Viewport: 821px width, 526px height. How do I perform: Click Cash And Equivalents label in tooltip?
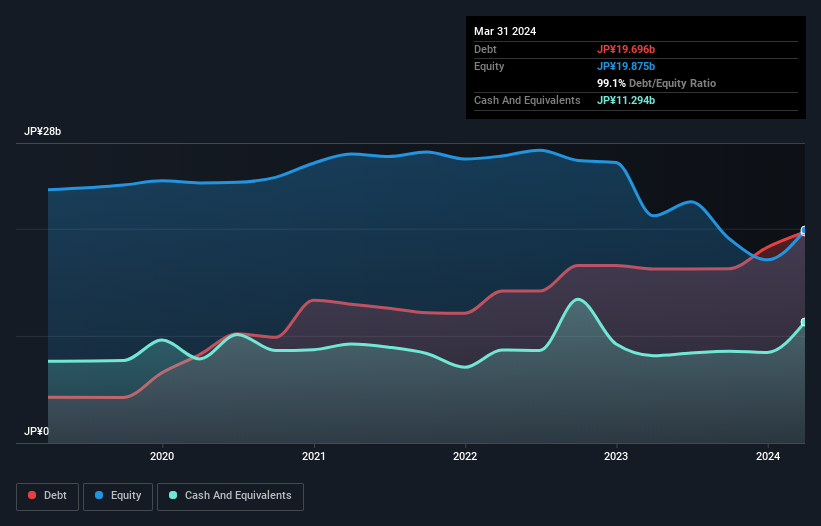coord(527,100)
